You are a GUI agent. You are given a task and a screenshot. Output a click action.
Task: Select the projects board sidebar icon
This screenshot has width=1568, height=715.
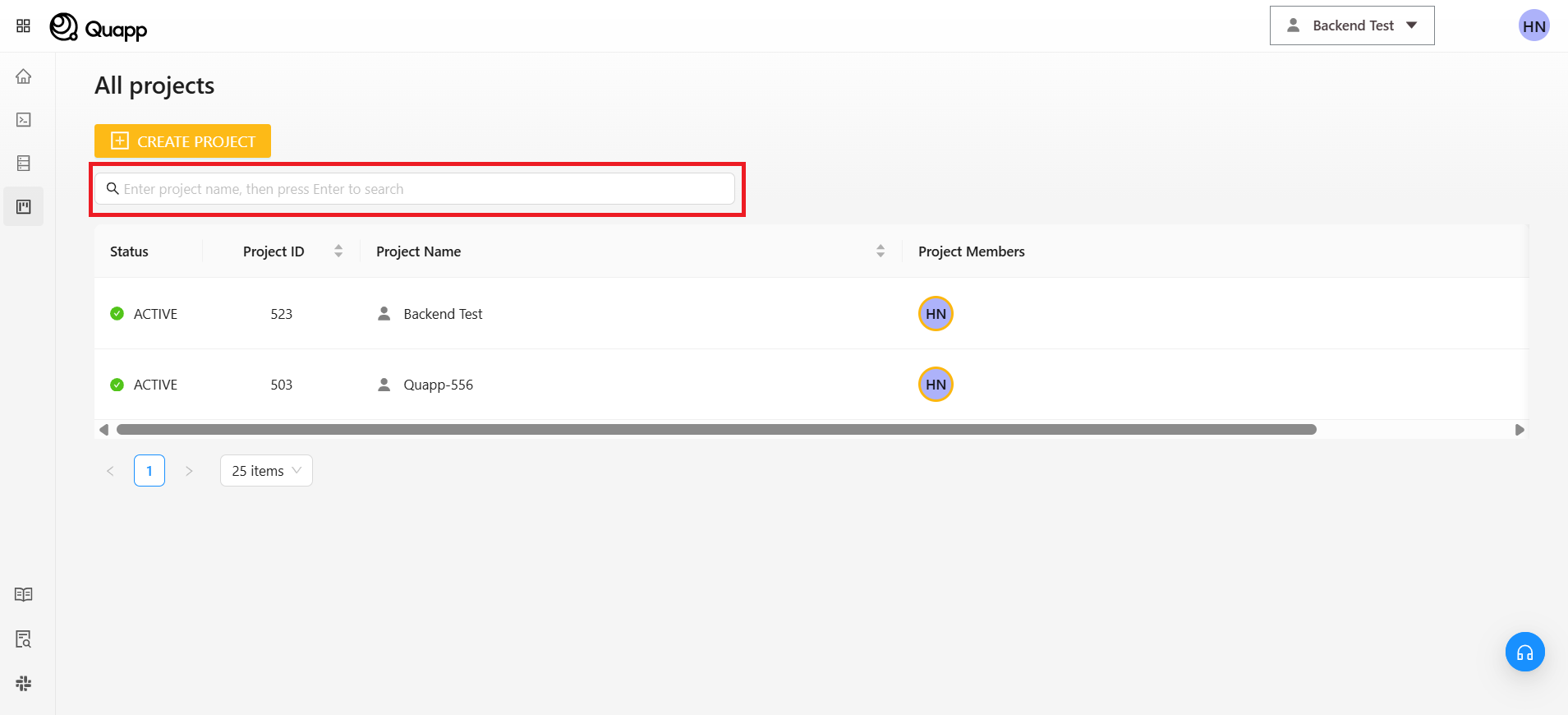tap(24, 206)
